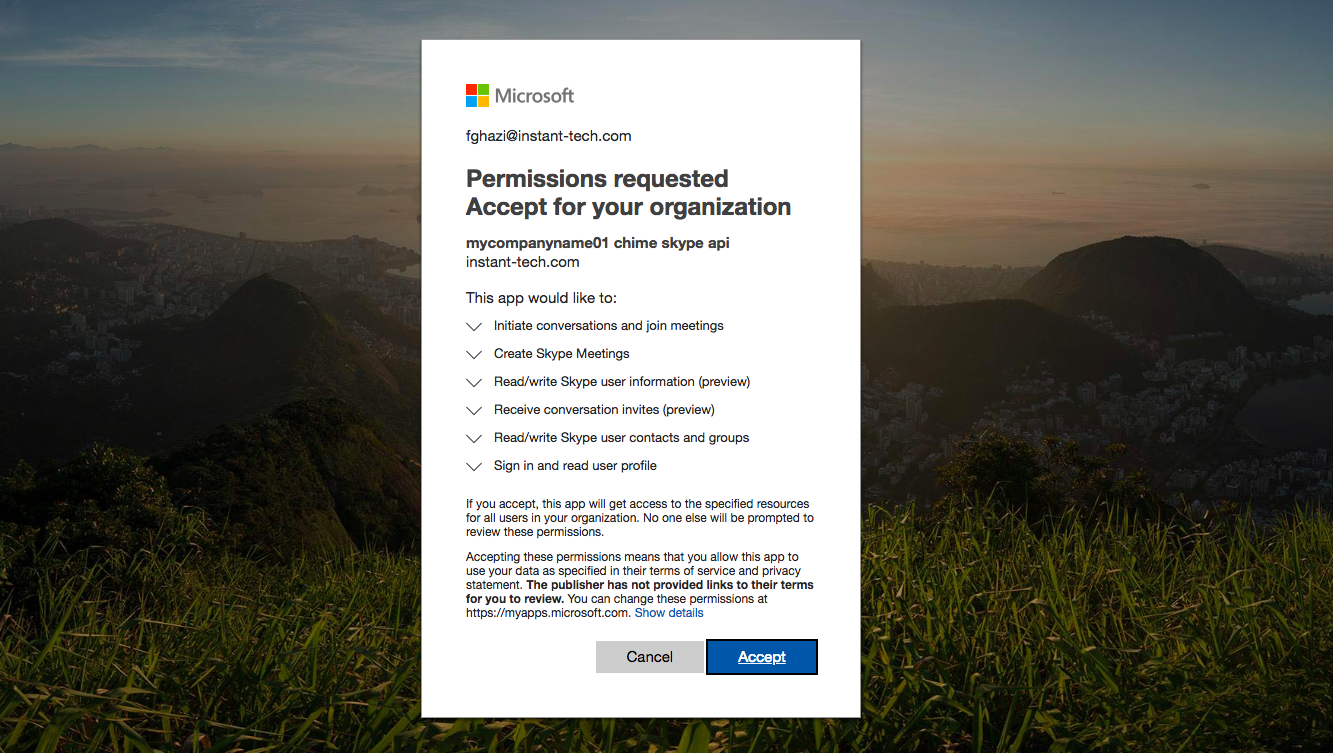Select the Create Skype Meetings permission label
The image size is (1333, 753).
pyautogui.click(x=562, y=354)
